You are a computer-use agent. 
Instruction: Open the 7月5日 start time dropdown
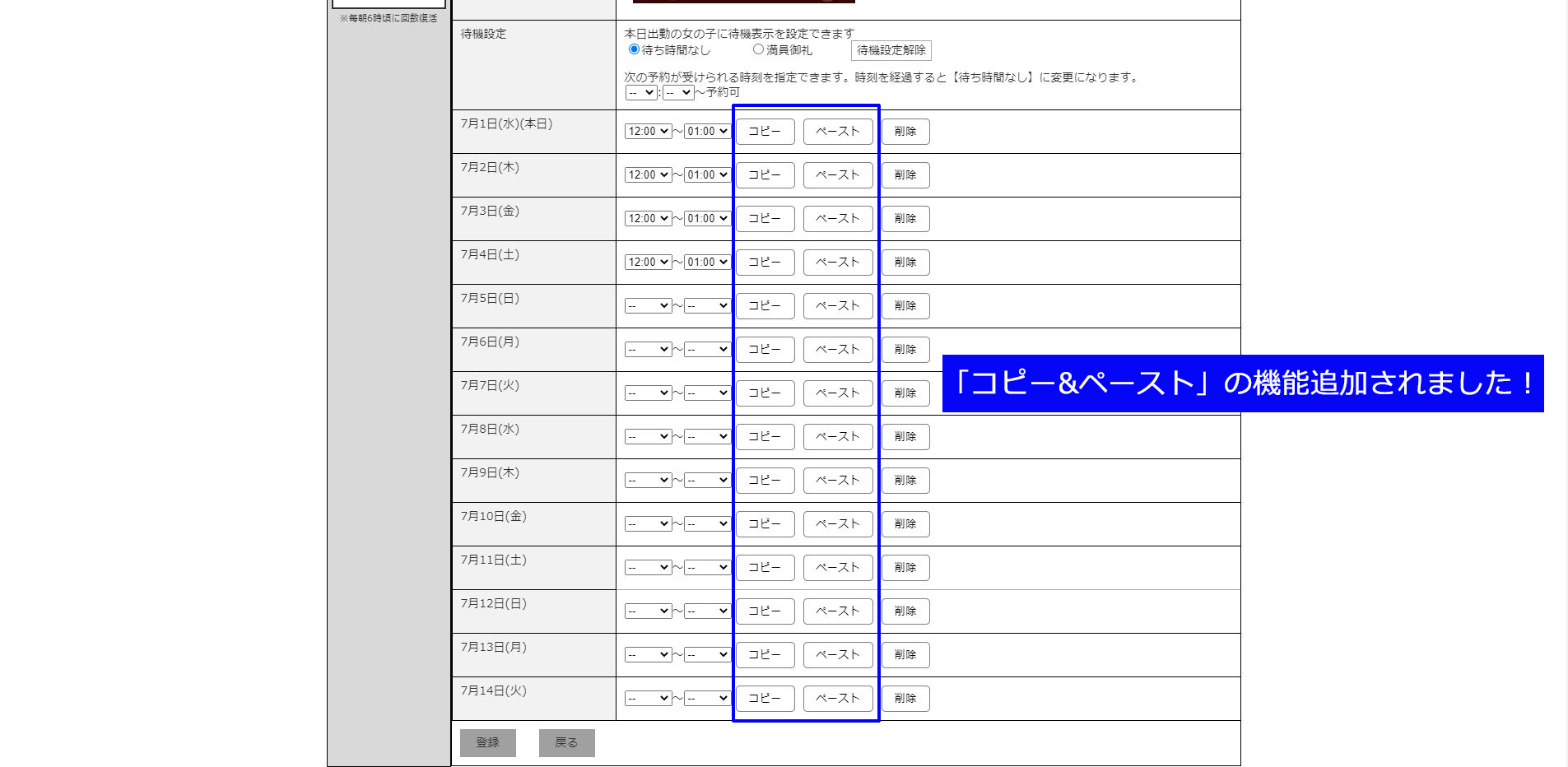[x=649, y=306]
